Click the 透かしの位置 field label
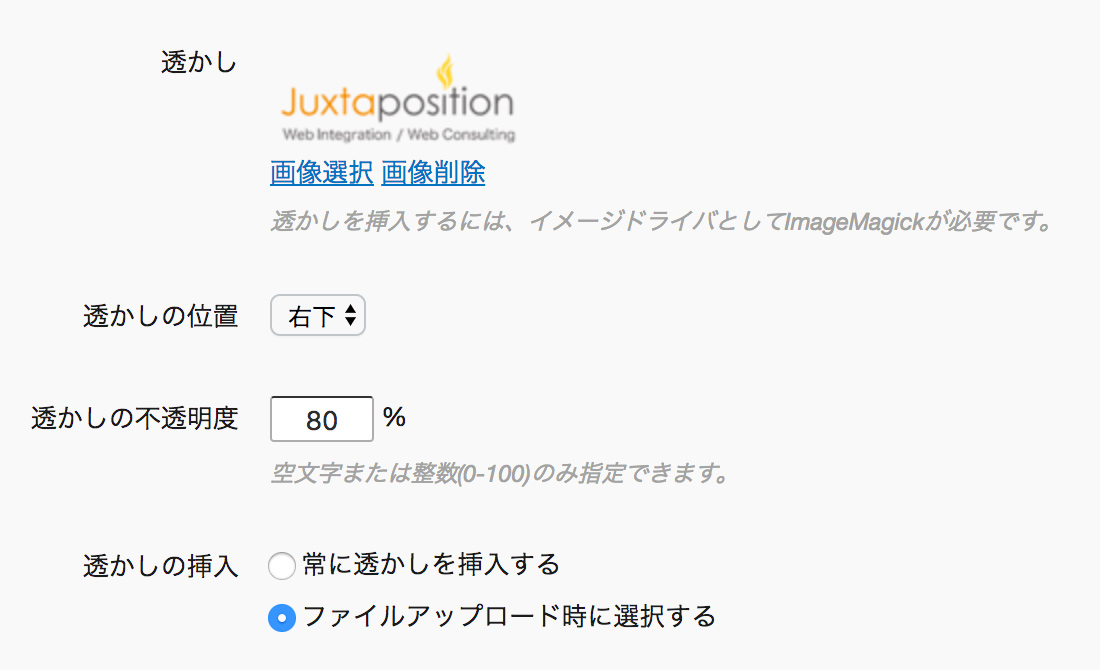The height and width of the screenshot is (670, 1100). point(161,316)
